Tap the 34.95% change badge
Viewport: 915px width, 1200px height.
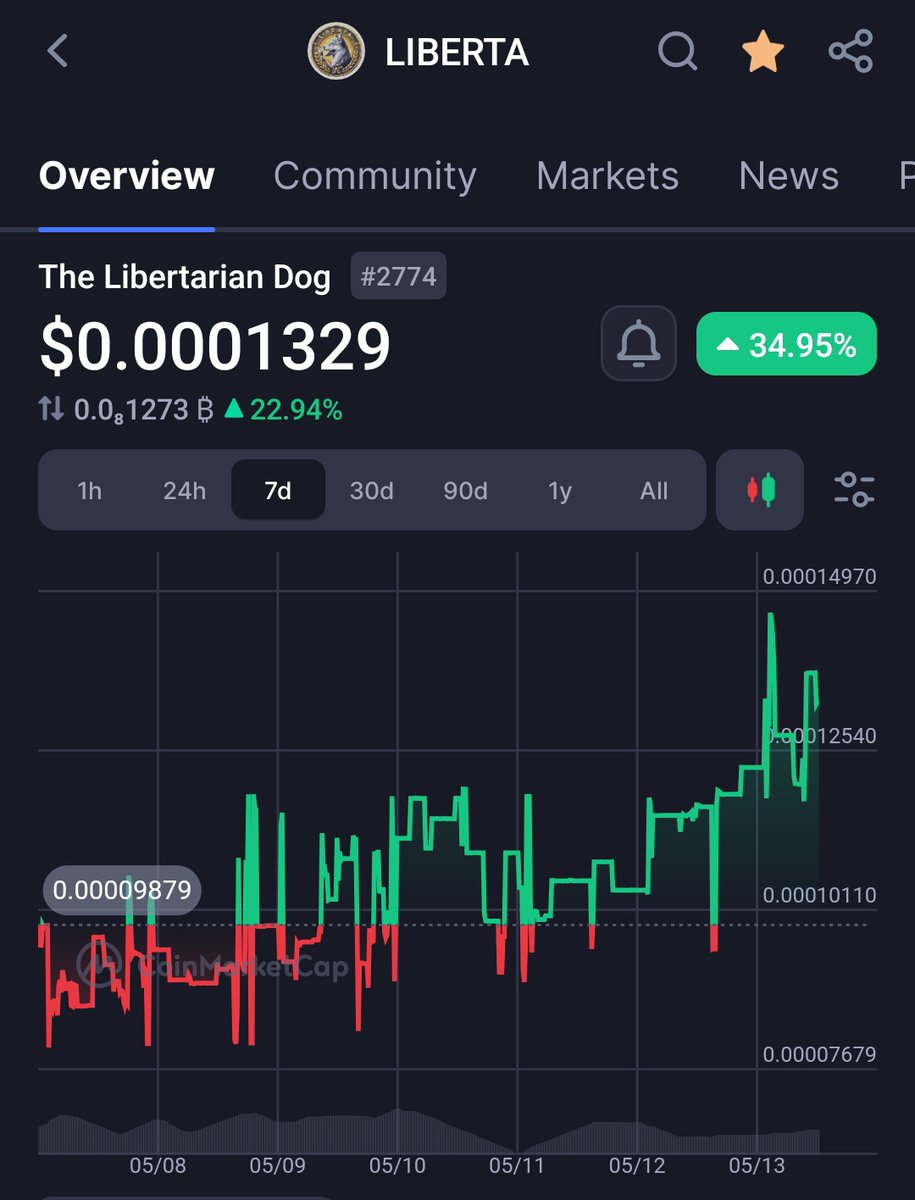[x=786, y=344]
